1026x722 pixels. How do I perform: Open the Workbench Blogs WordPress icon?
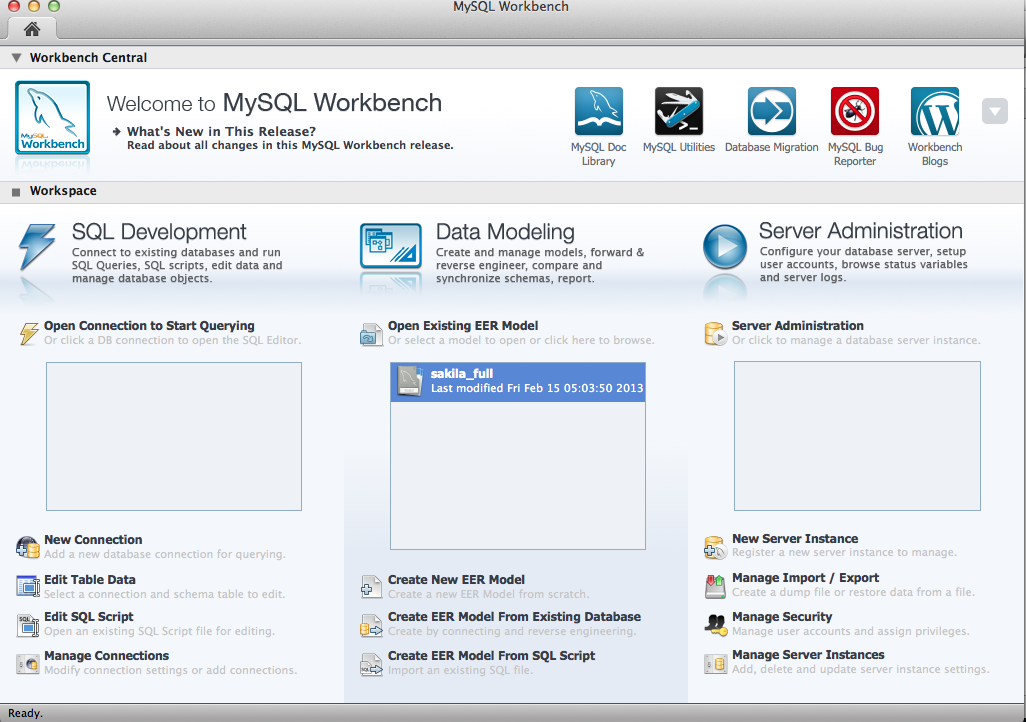(x=934, y=111)
